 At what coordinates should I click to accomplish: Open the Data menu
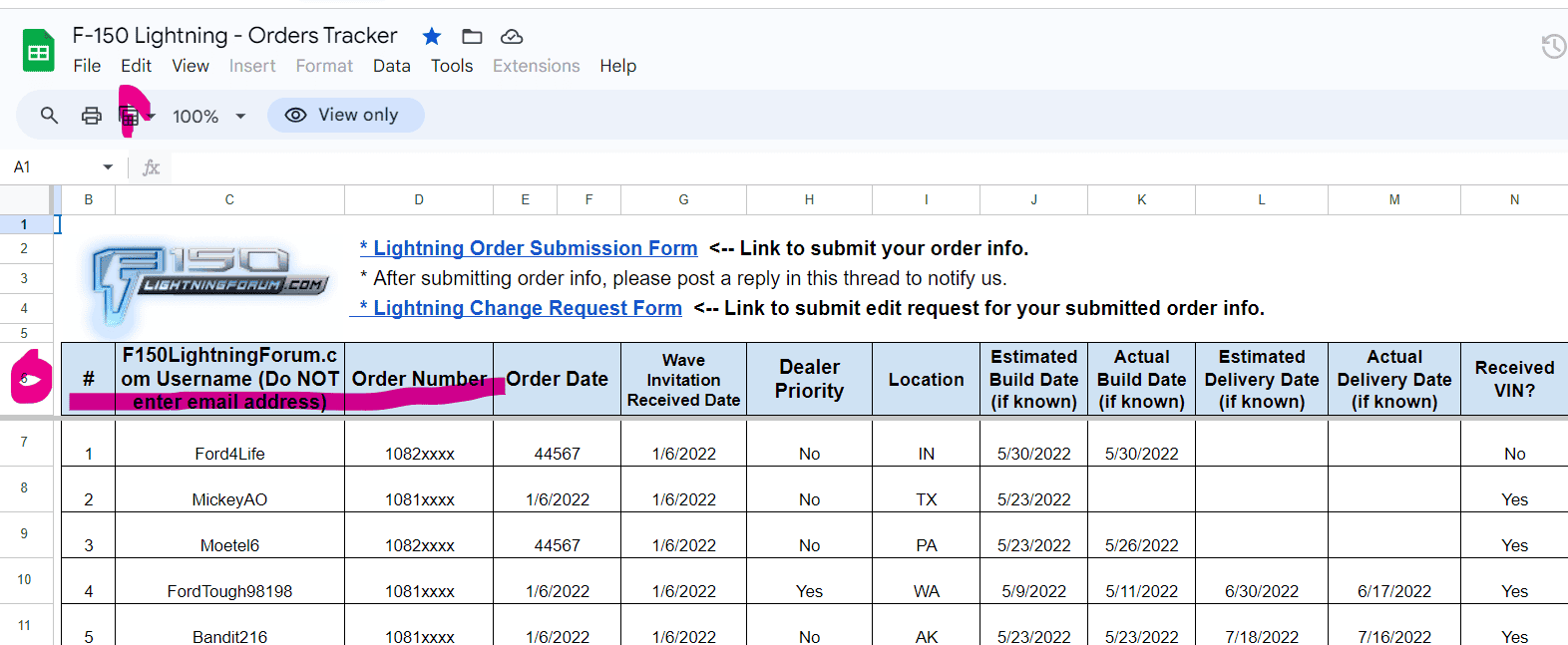pos(391,66)
